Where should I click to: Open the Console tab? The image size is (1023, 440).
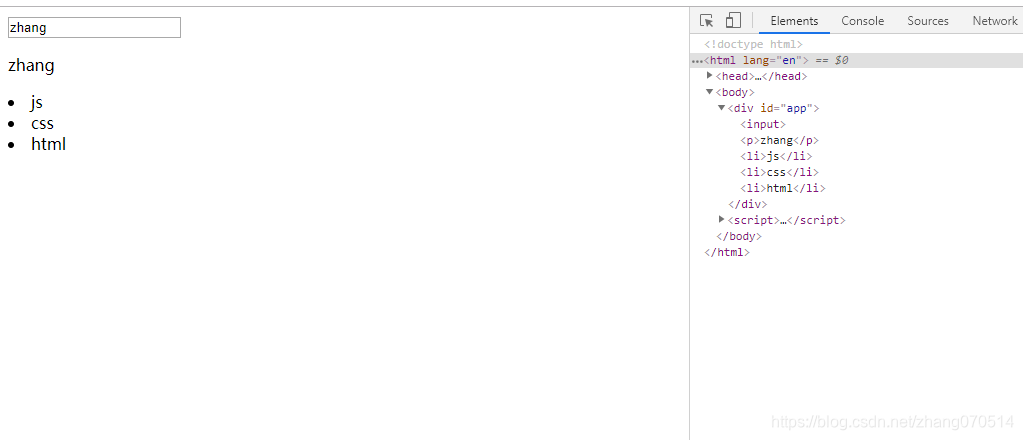coord(863,21)
